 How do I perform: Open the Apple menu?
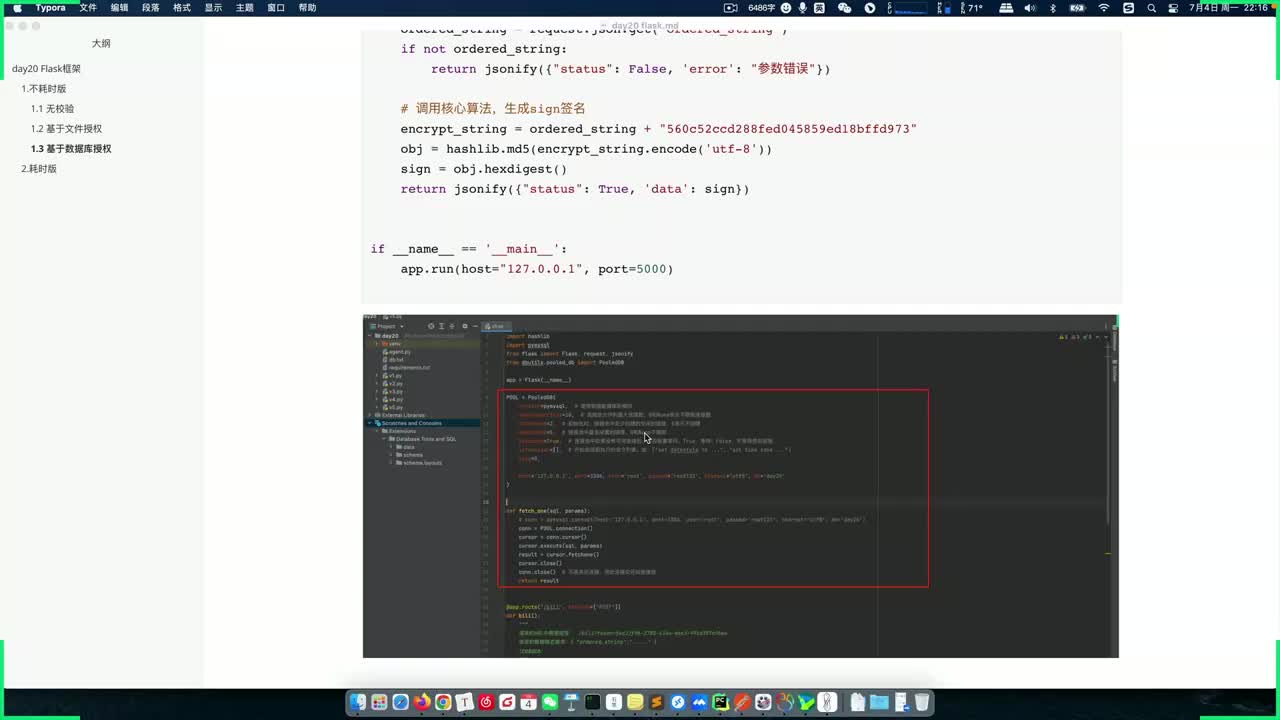(x=17, y=8)
